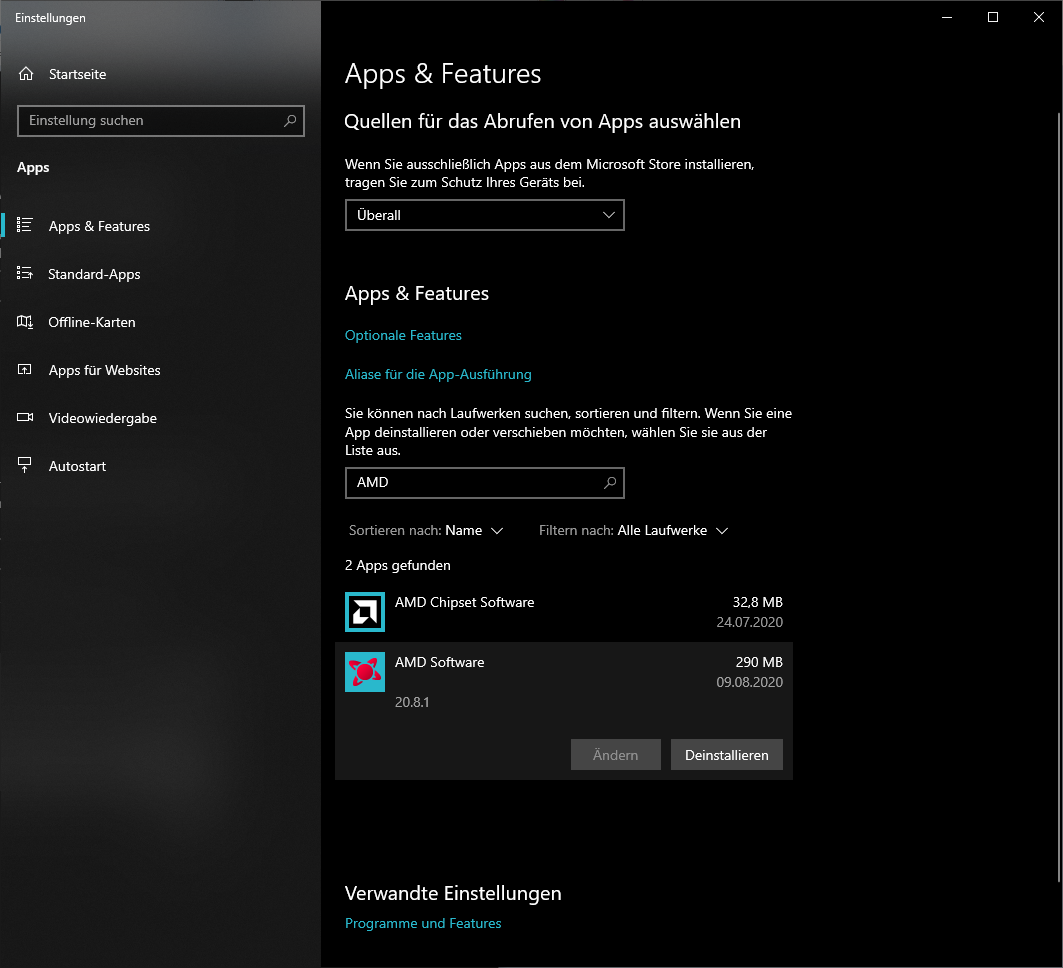Go to Standard-Apps settings
Viewport: 1063px width, 968px height.
pos(94,275)
